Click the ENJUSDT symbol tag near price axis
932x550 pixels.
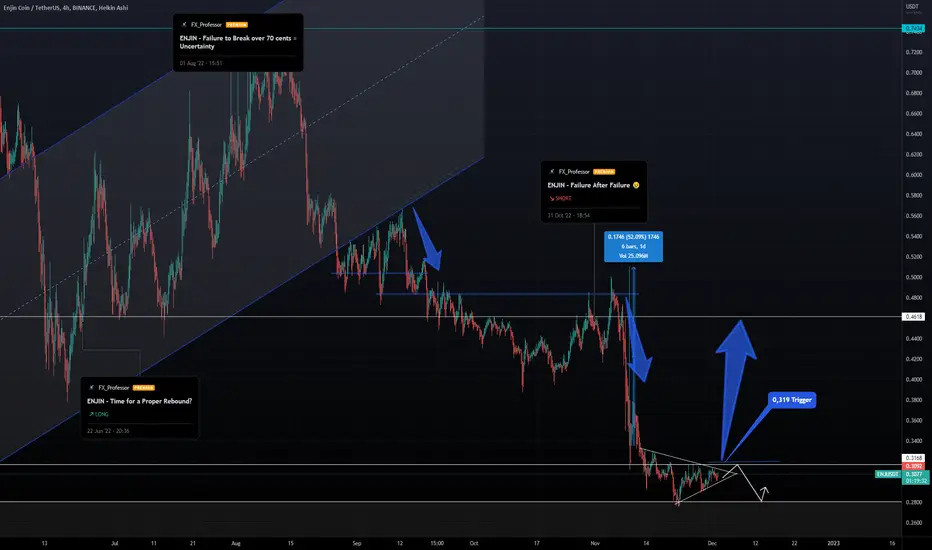888,474
